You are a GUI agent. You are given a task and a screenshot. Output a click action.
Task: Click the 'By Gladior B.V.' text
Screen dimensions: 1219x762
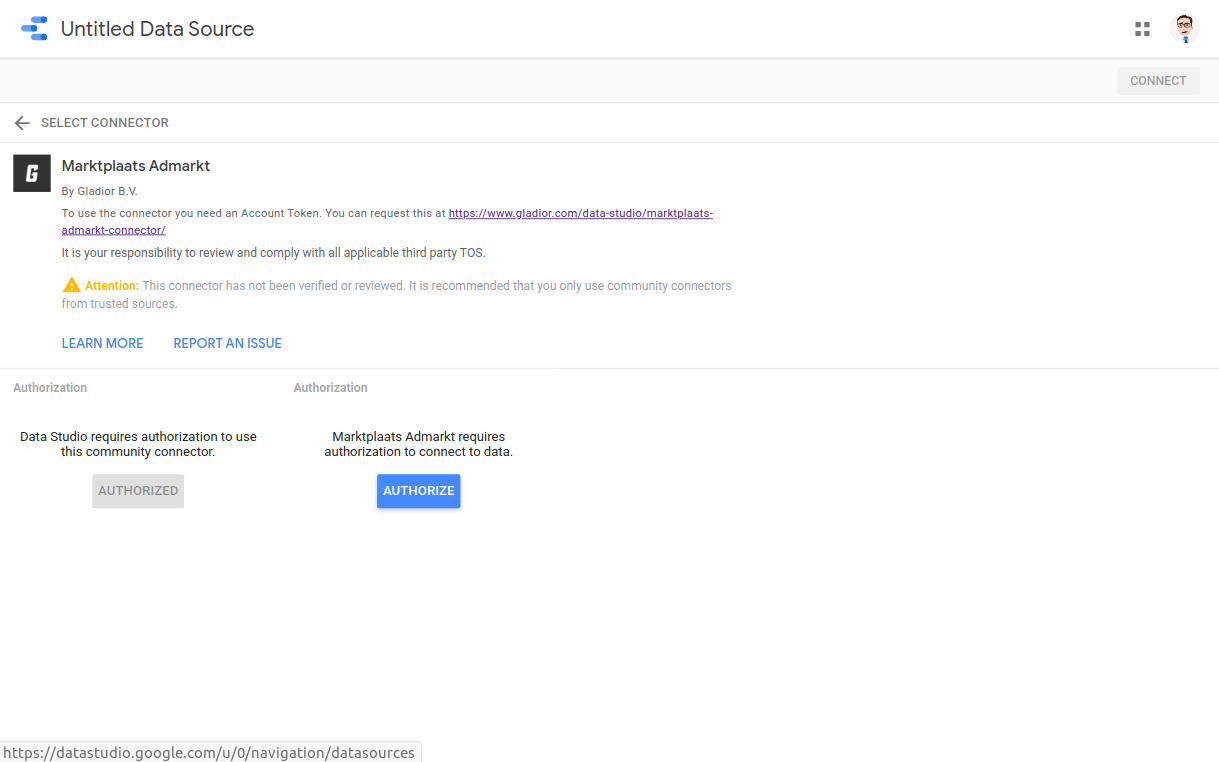point(100,191)
